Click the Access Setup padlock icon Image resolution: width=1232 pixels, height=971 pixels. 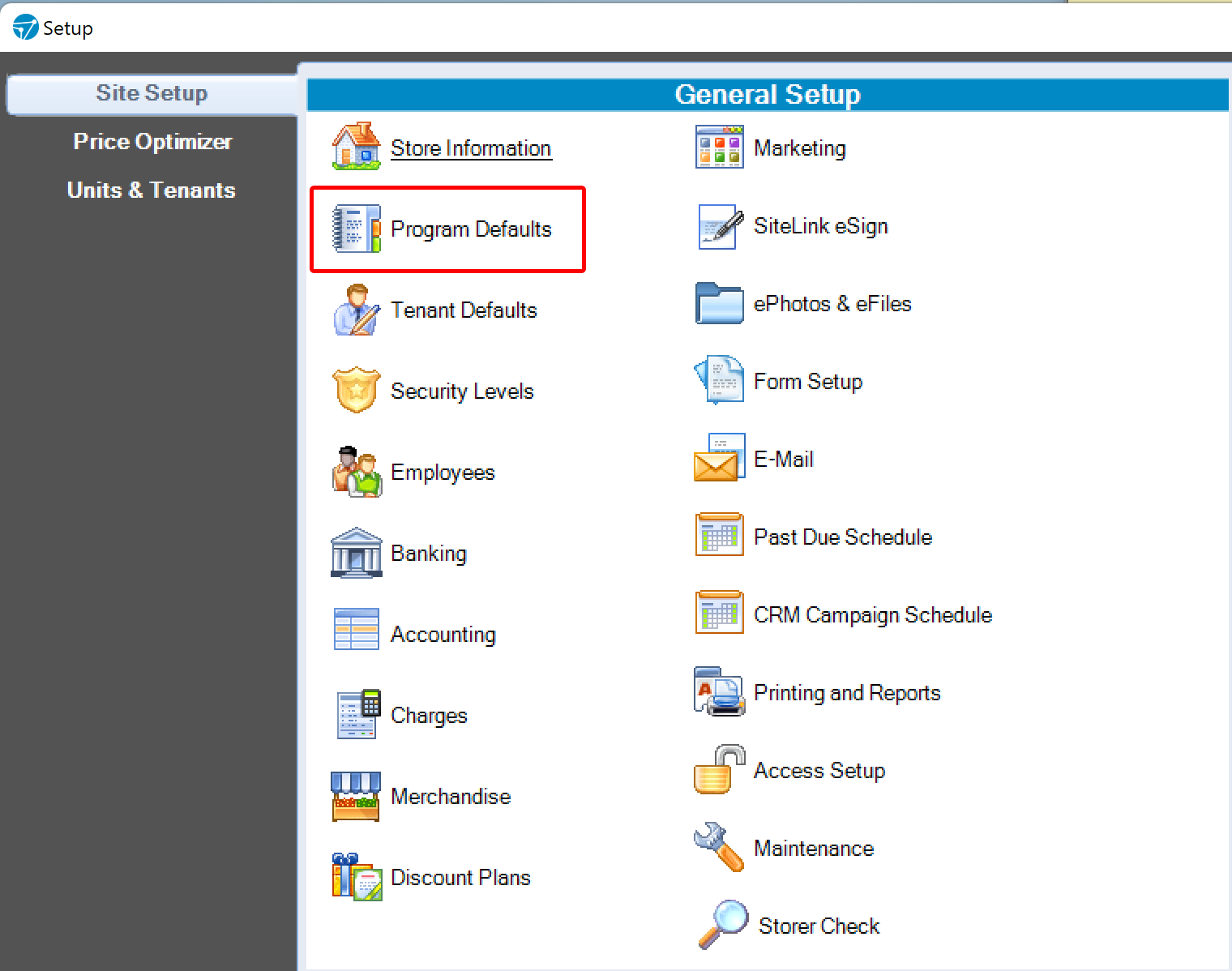coord(717,770)
